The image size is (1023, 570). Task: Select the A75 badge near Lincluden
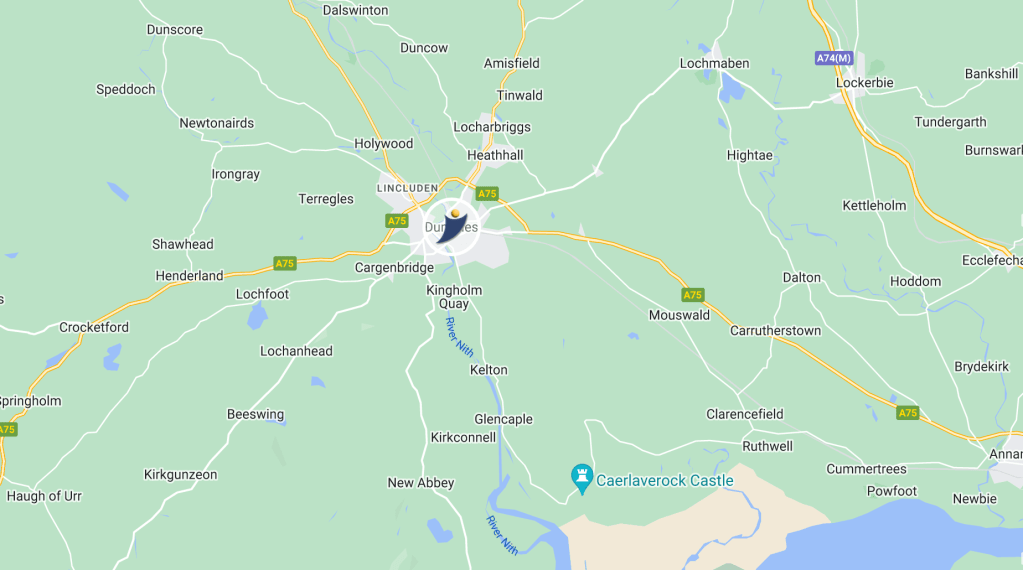(x=397, y=221)
